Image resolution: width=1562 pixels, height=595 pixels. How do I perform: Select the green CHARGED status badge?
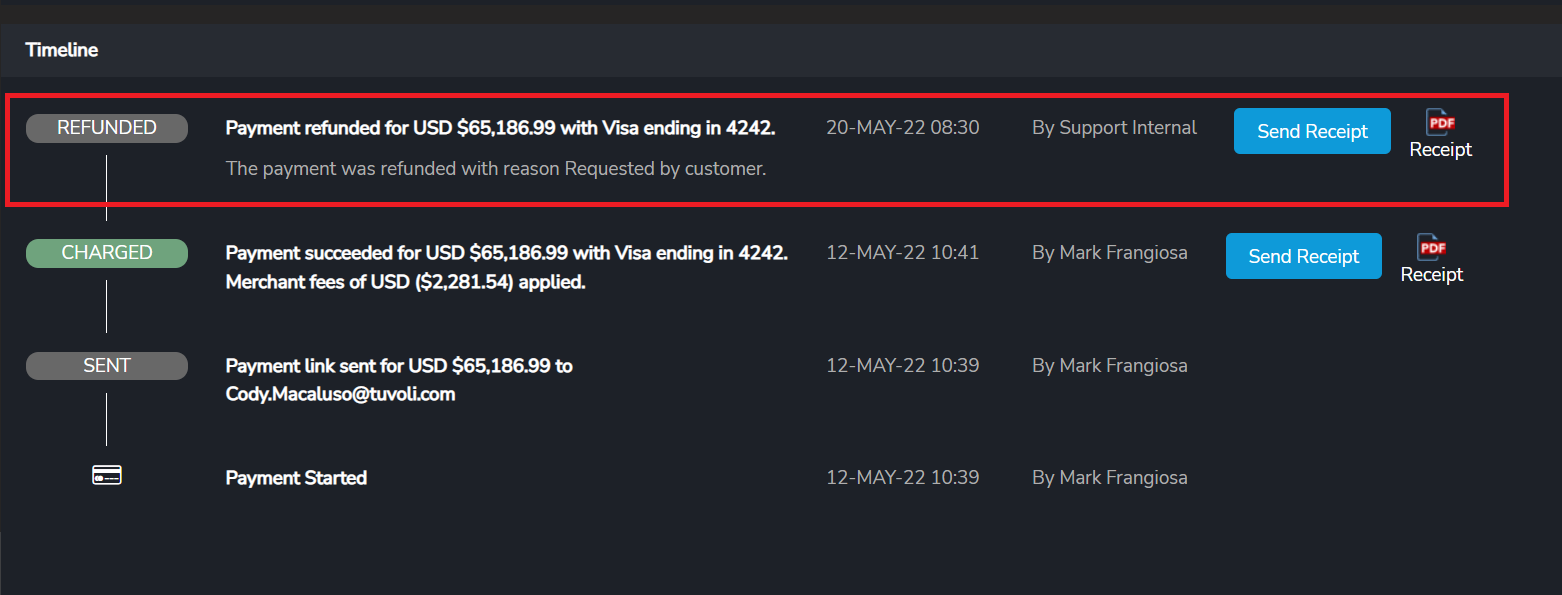pyautogui.click(x=107, y=253)
